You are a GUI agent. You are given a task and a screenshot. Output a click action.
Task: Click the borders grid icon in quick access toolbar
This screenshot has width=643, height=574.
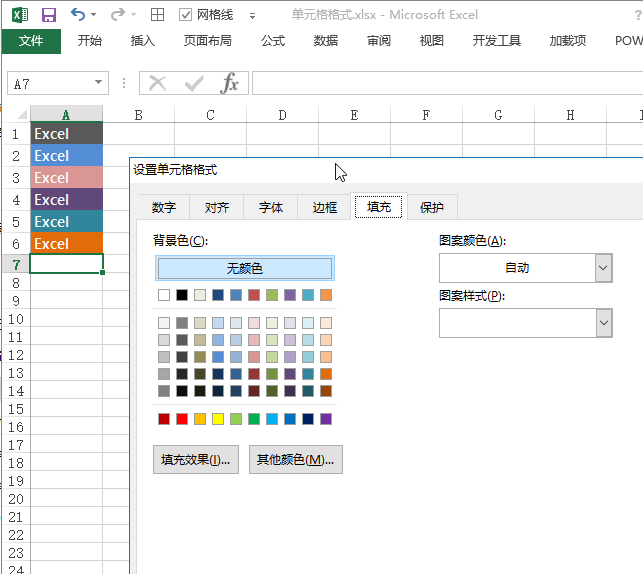click(x=157, y=15)
